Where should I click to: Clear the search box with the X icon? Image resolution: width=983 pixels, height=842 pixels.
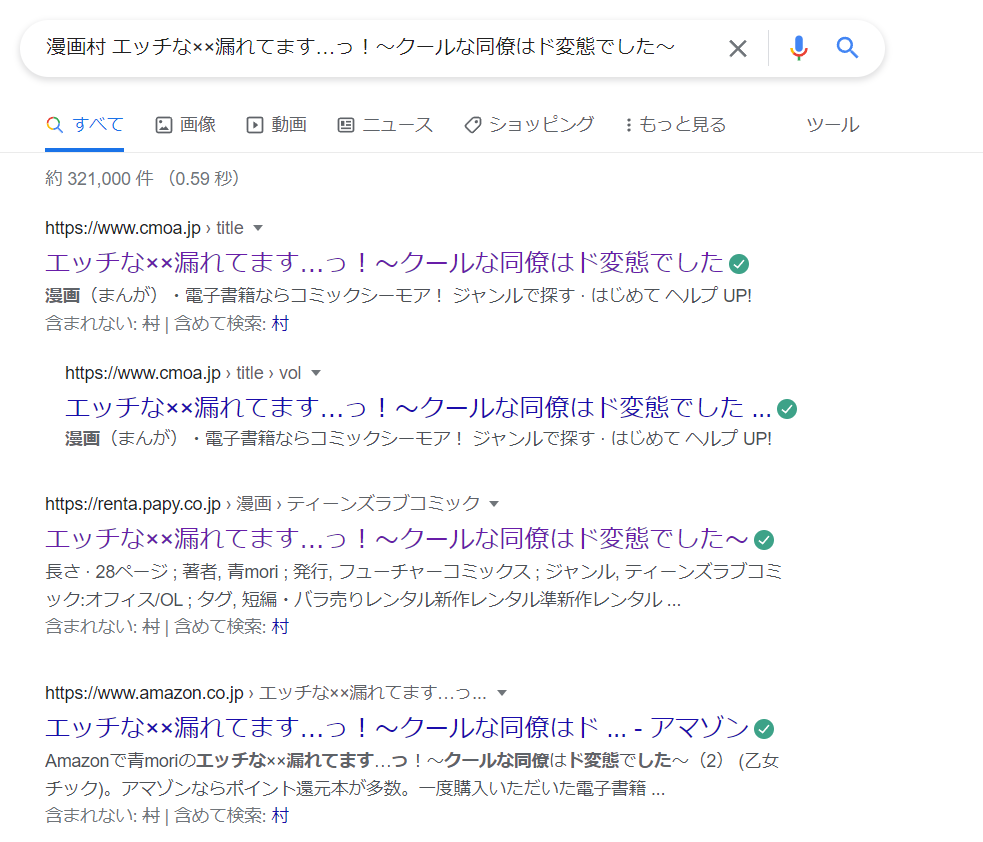[737, 48]
